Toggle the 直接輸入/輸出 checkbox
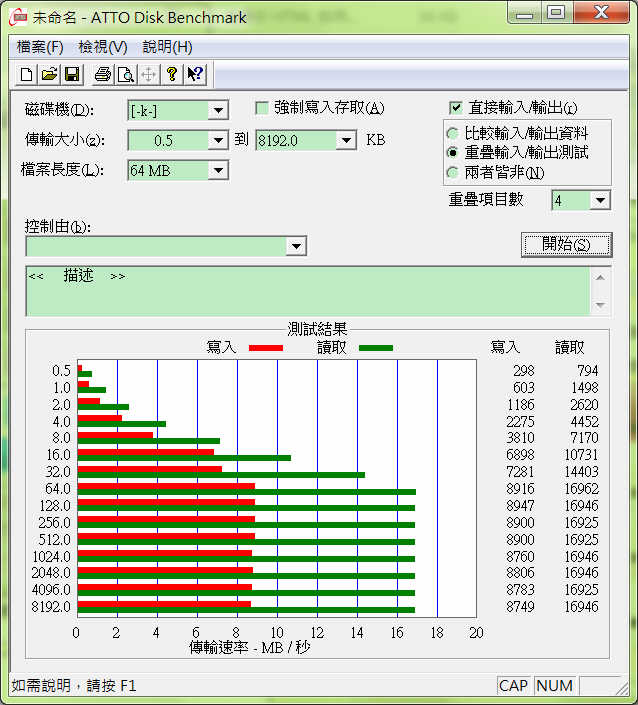 (455, 108)
